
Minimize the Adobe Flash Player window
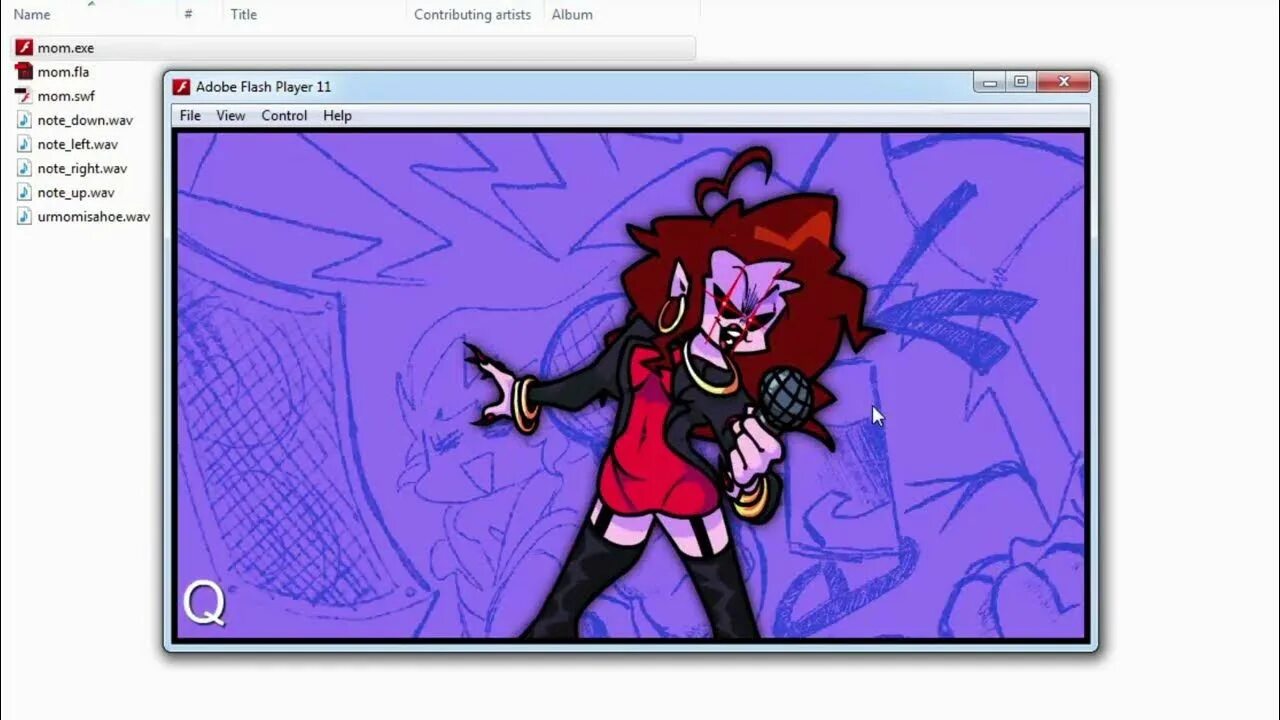[989, 83]
